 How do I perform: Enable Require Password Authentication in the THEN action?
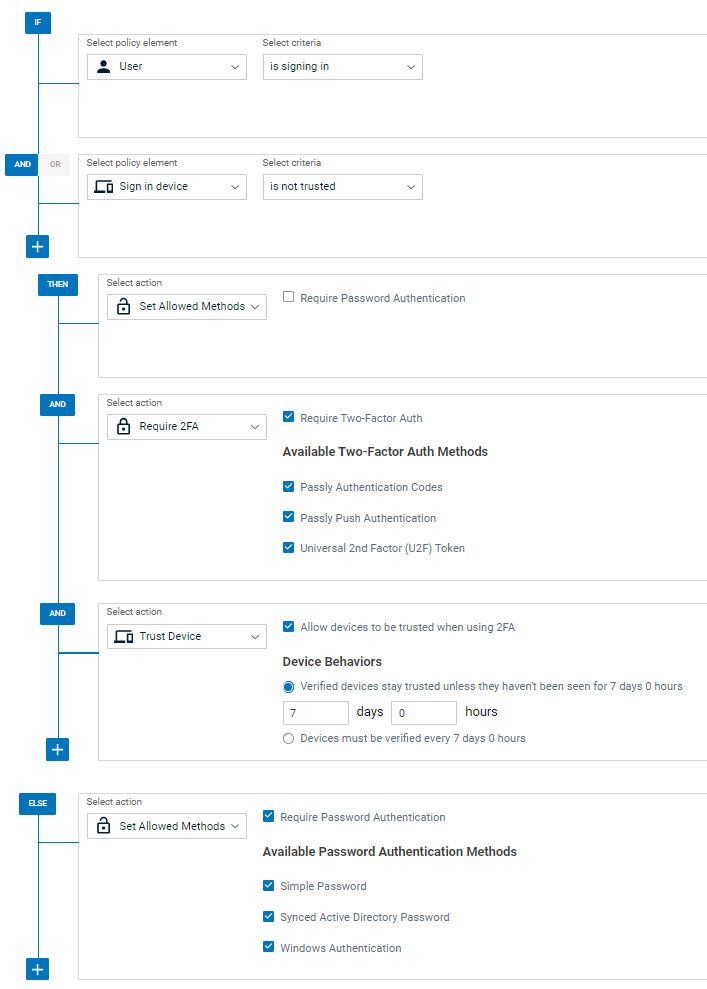289,298
